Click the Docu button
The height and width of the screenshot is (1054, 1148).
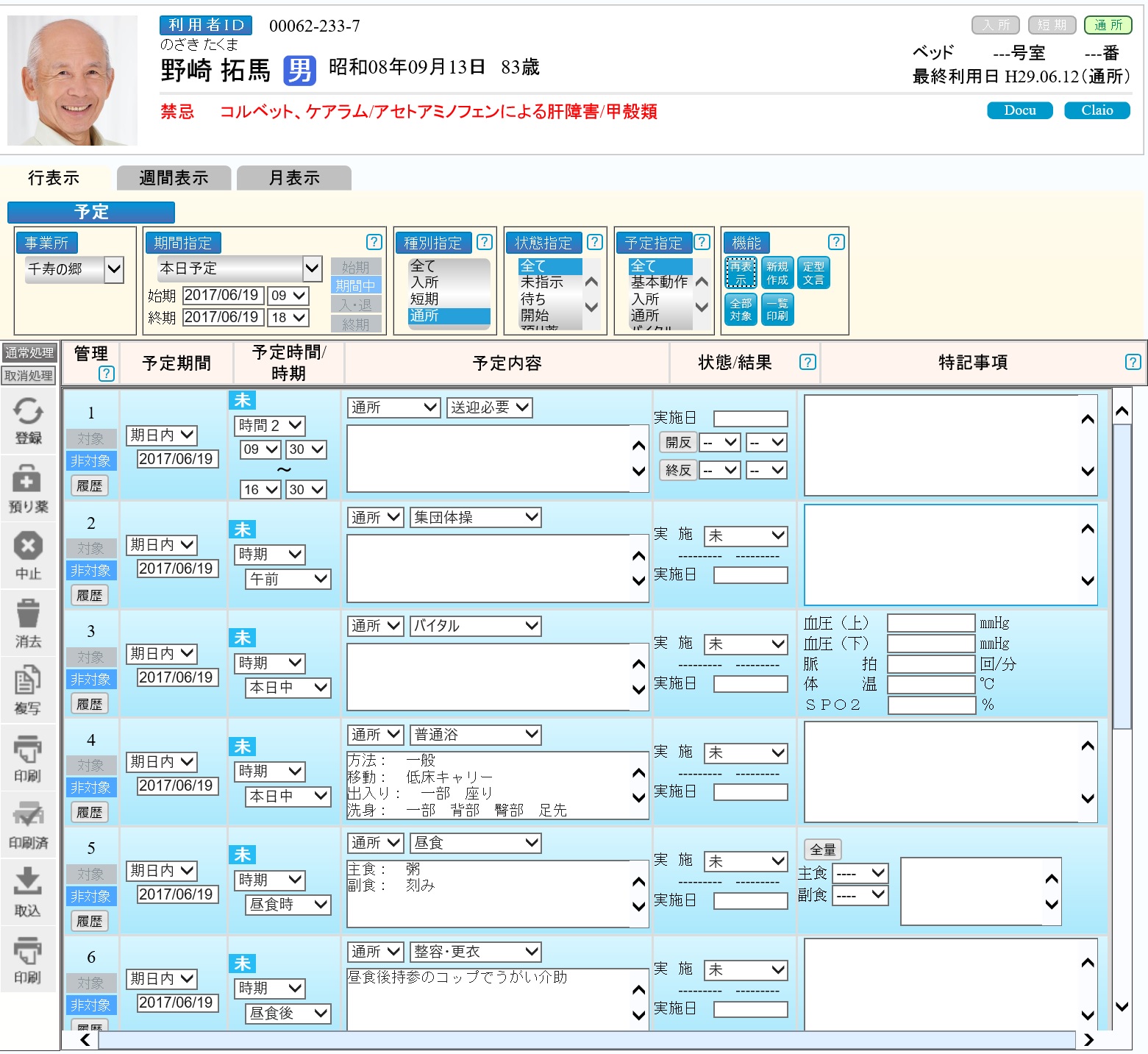(x=1019, y=110)
